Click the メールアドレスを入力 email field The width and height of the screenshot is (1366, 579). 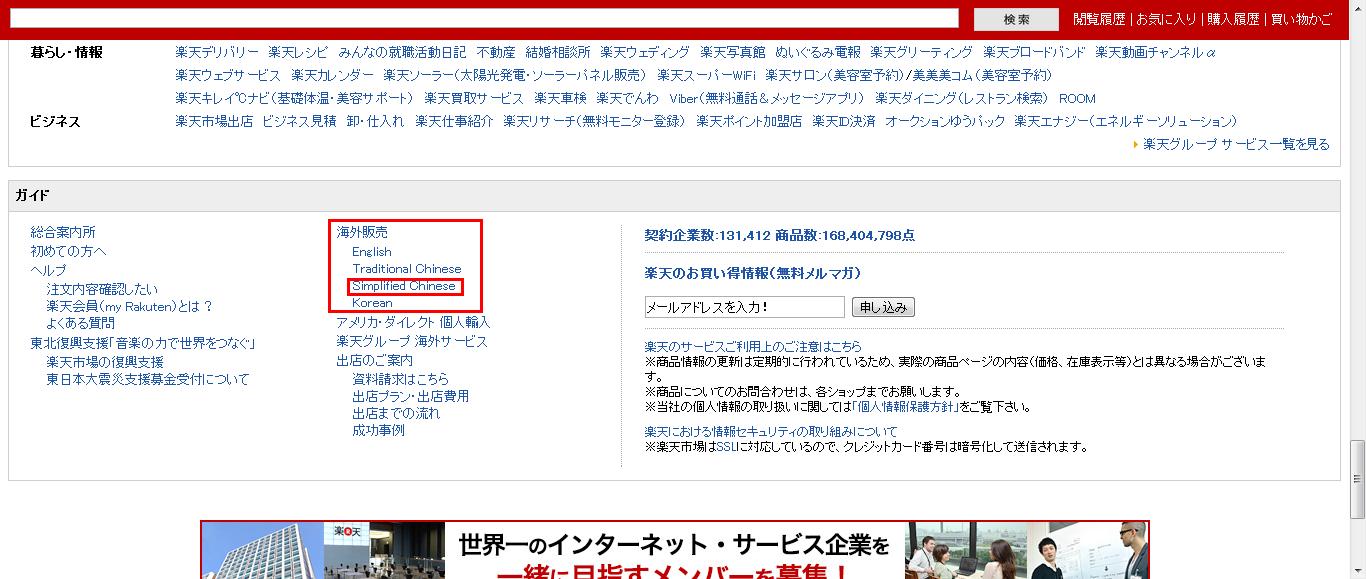745,307
